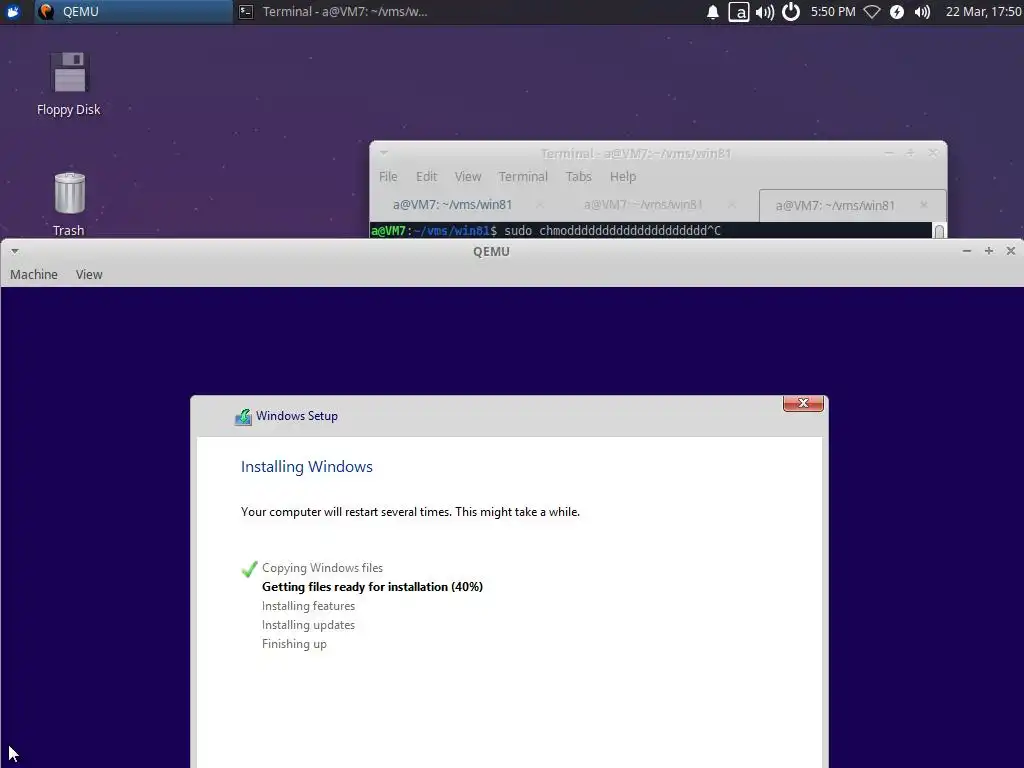
Task: Switch to QEMU taskbar button
Action: [x=133, y=12]
